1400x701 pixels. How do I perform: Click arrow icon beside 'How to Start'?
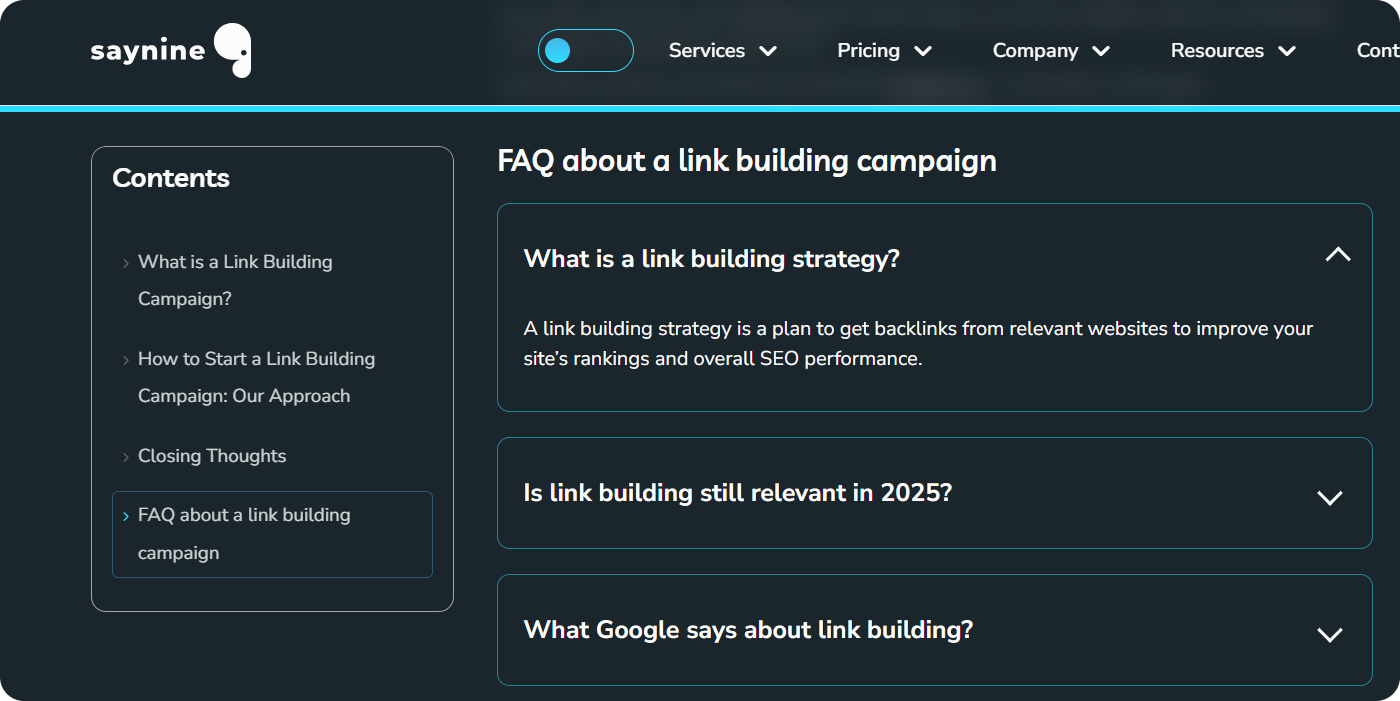click(126, 360)
